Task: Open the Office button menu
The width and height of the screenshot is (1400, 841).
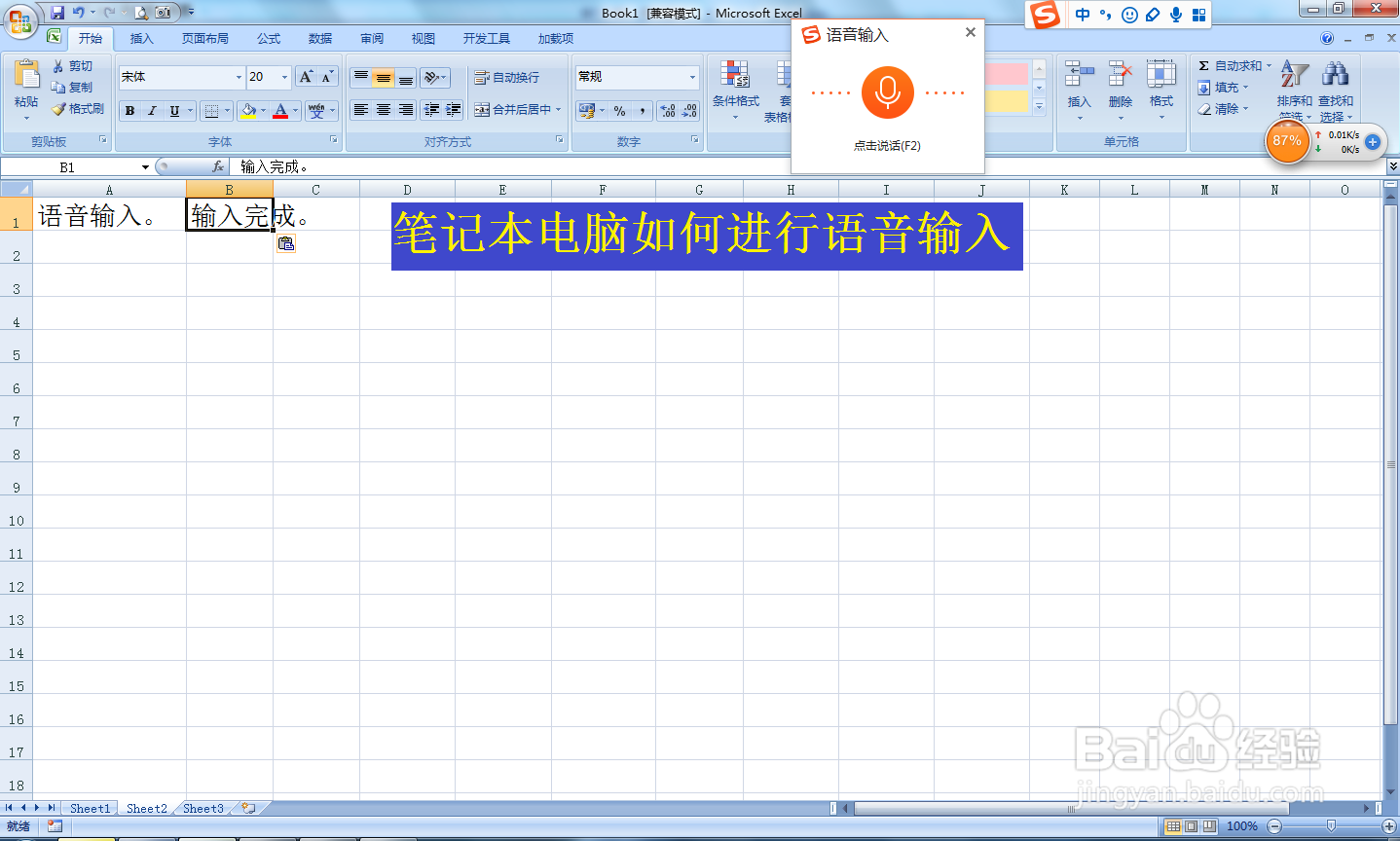Action: (19, 19)
